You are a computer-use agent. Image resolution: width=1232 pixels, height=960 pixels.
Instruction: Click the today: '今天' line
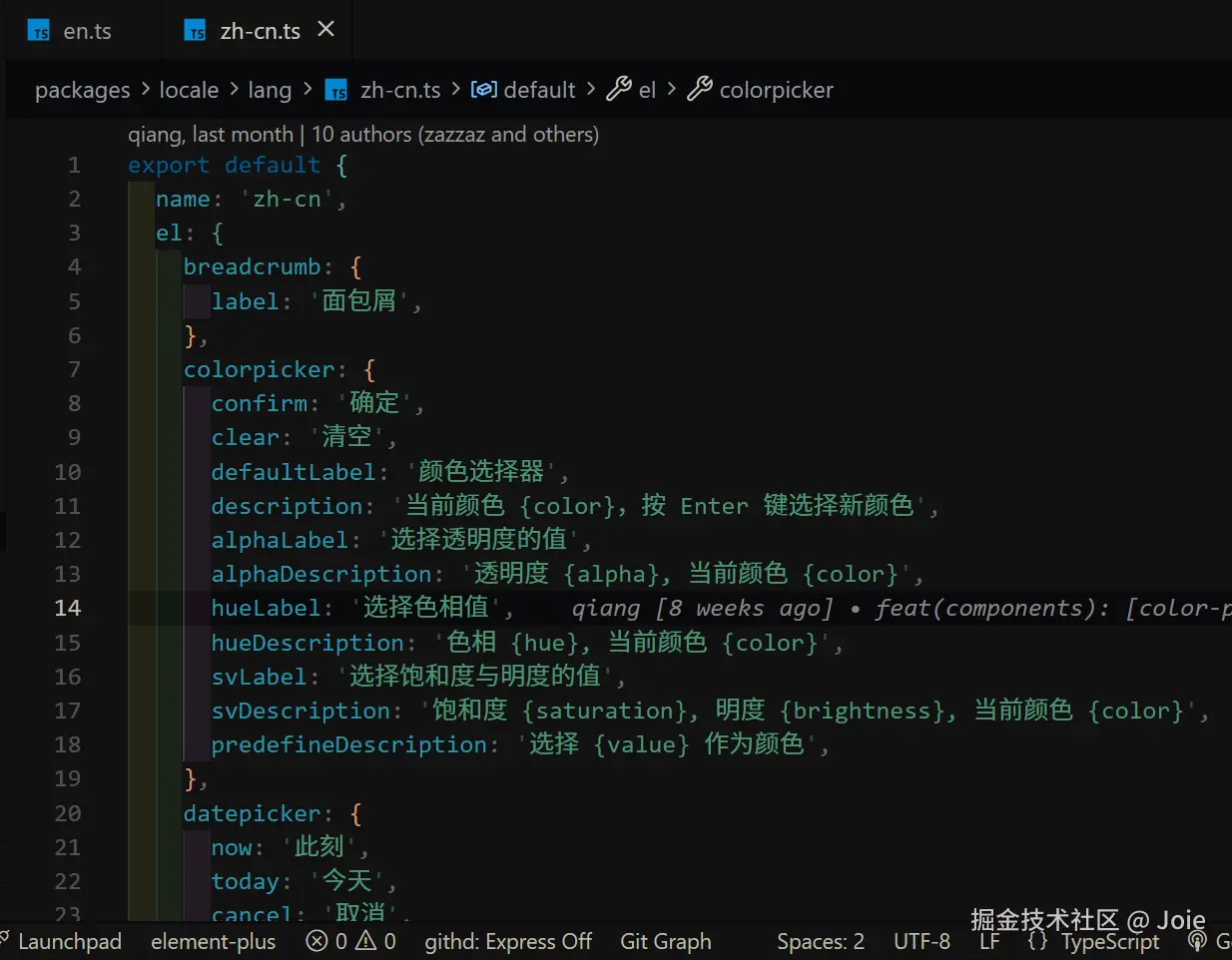click(304, 881)
